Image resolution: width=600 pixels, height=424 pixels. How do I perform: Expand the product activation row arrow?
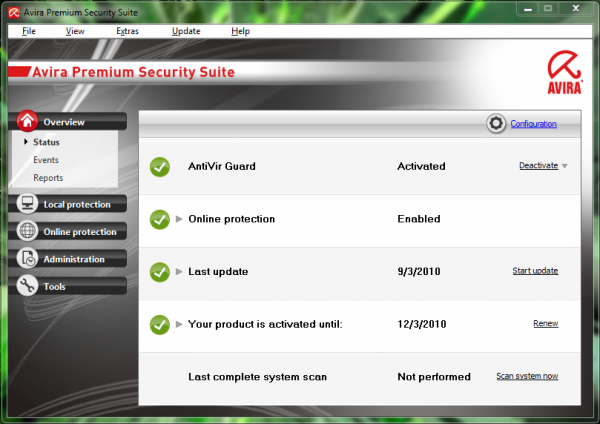[x=179, y=324]
